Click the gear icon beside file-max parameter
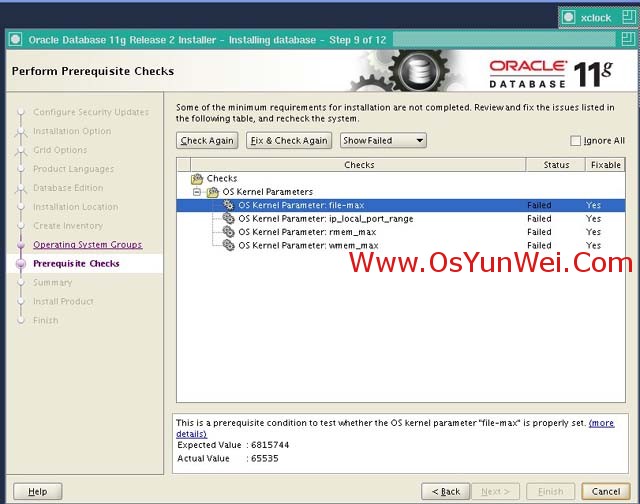Screen dimensions: 640x504 (229, 205)
